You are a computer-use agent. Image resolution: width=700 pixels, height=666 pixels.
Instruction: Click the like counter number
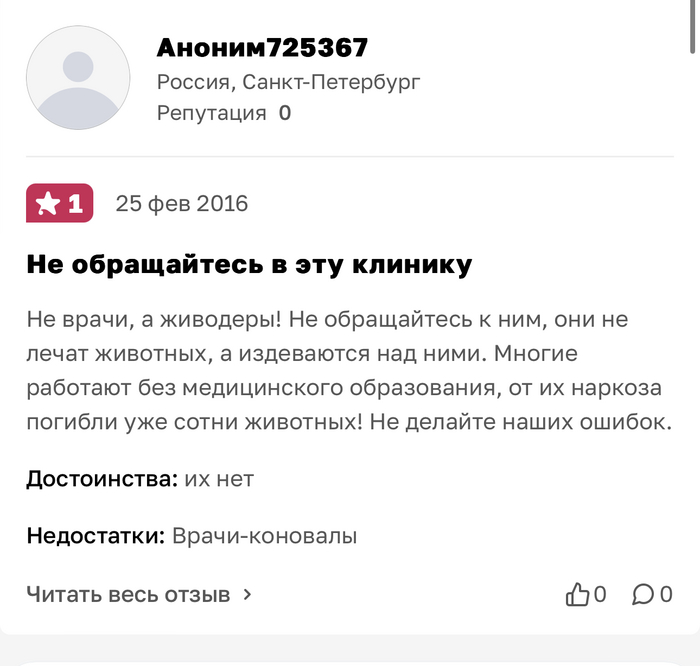point(600,595)
